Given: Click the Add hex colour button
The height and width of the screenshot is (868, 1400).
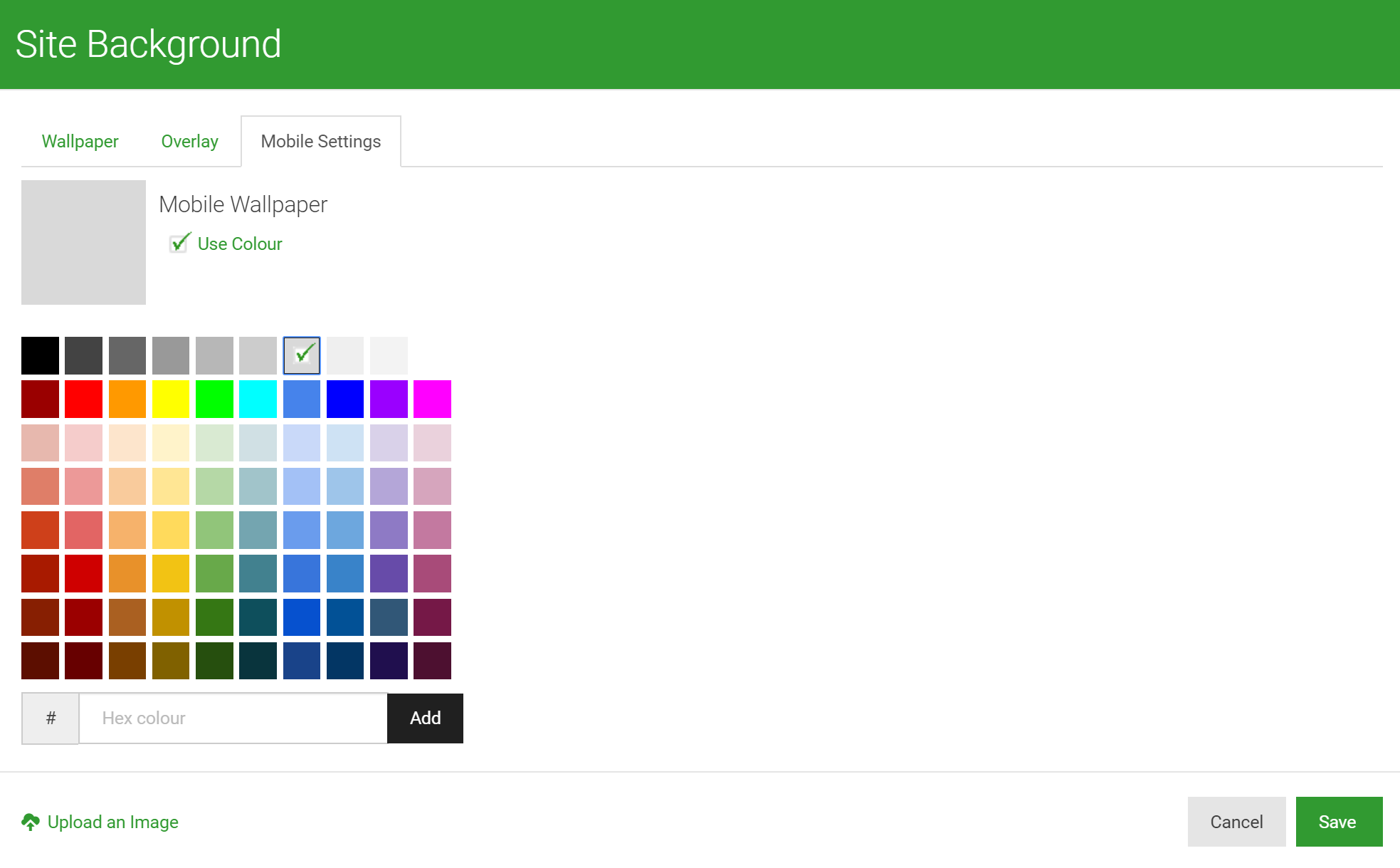Looking at the screenshot, I should click(425, 718).
